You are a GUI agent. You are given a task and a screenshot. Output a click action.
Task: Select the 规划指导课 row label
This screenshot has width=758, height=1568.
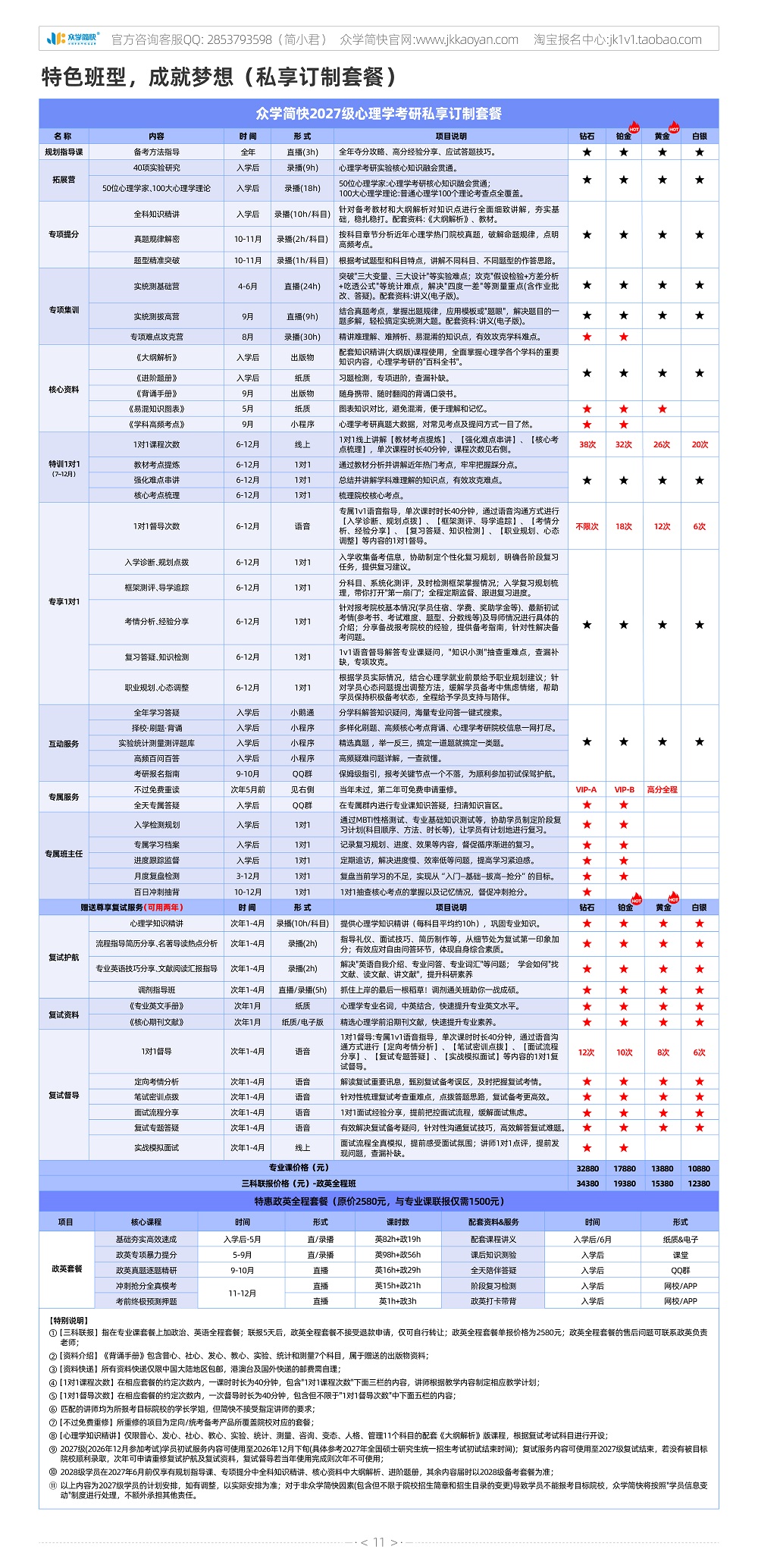[64, 152]
